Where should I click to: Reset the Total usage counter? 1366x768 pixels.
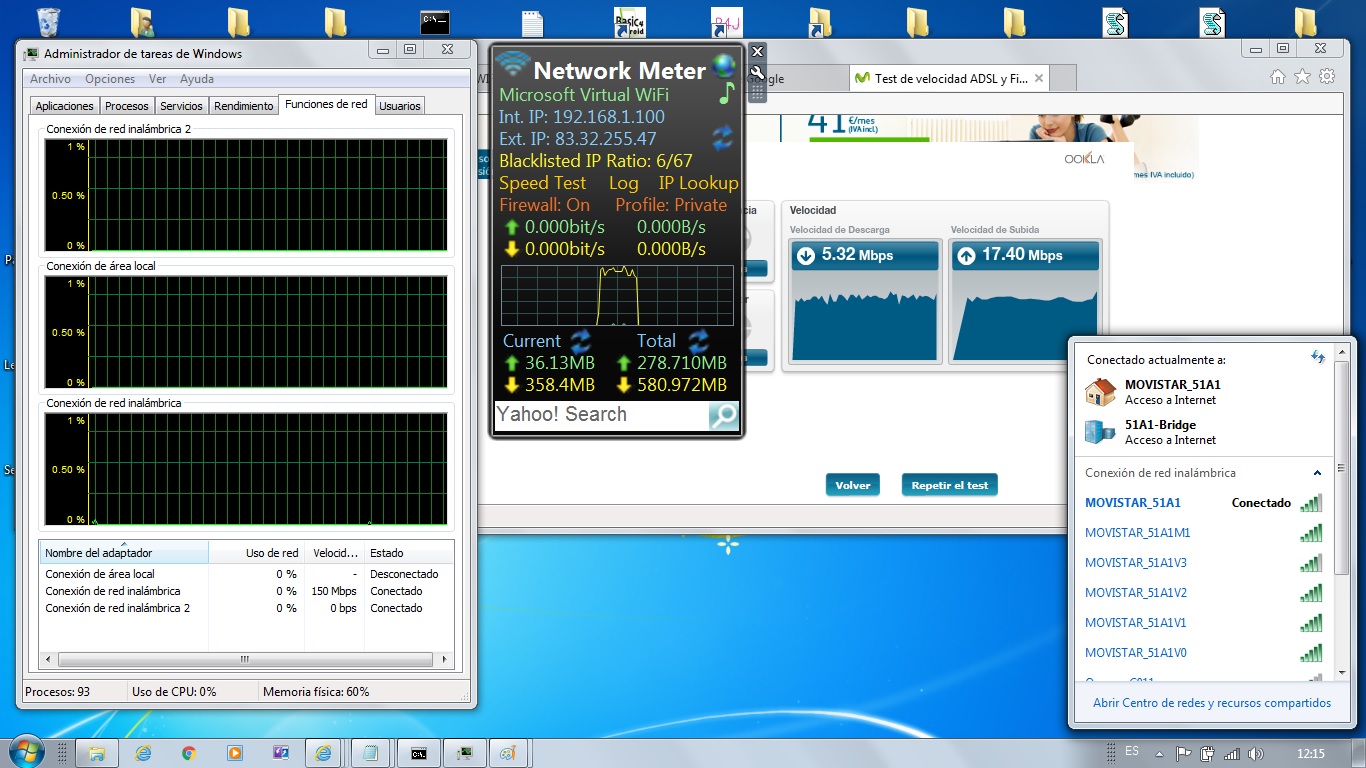(x=699, y=341)
